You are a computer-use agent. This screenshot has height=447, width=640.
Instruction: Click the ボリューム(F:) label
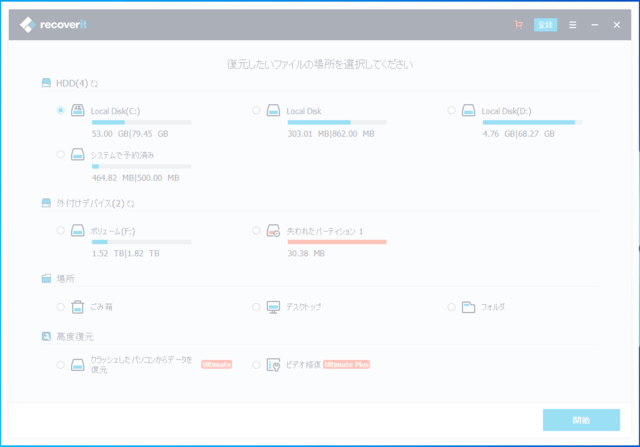coord(113,231)
